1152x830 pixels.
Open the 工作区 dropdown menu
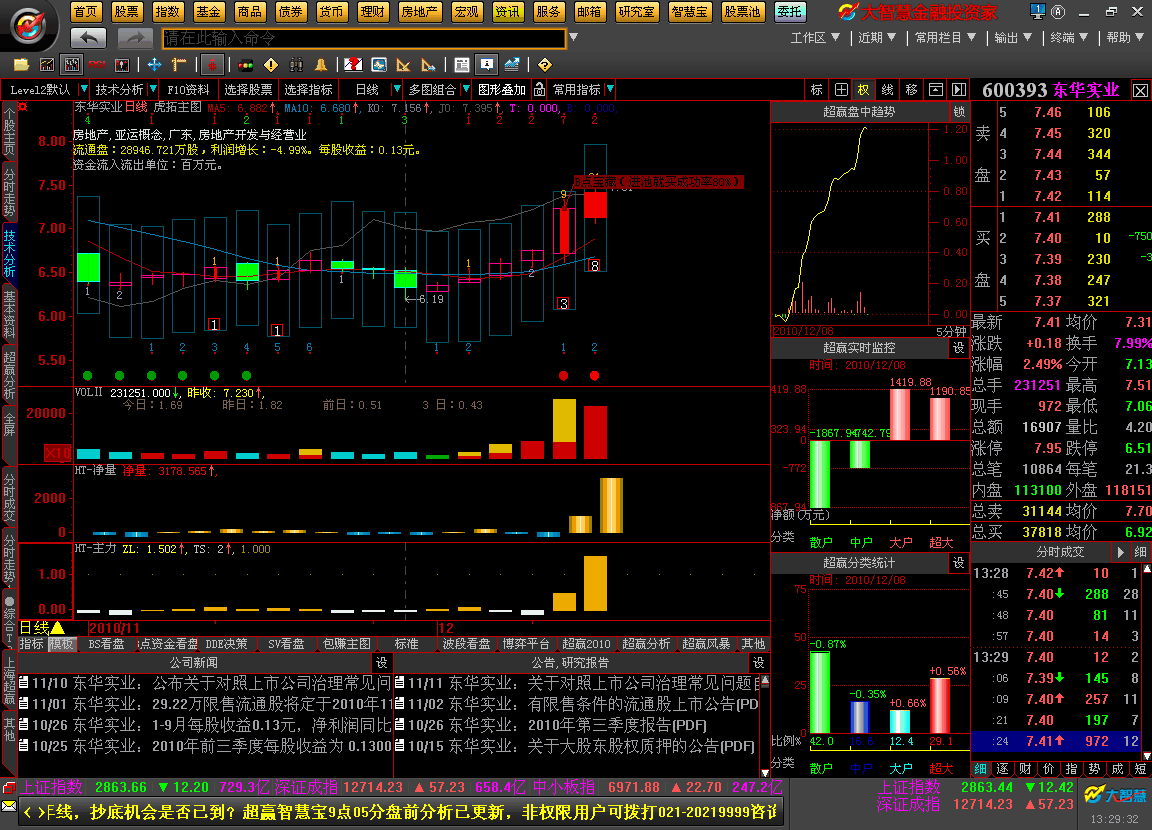pos(815,37)
